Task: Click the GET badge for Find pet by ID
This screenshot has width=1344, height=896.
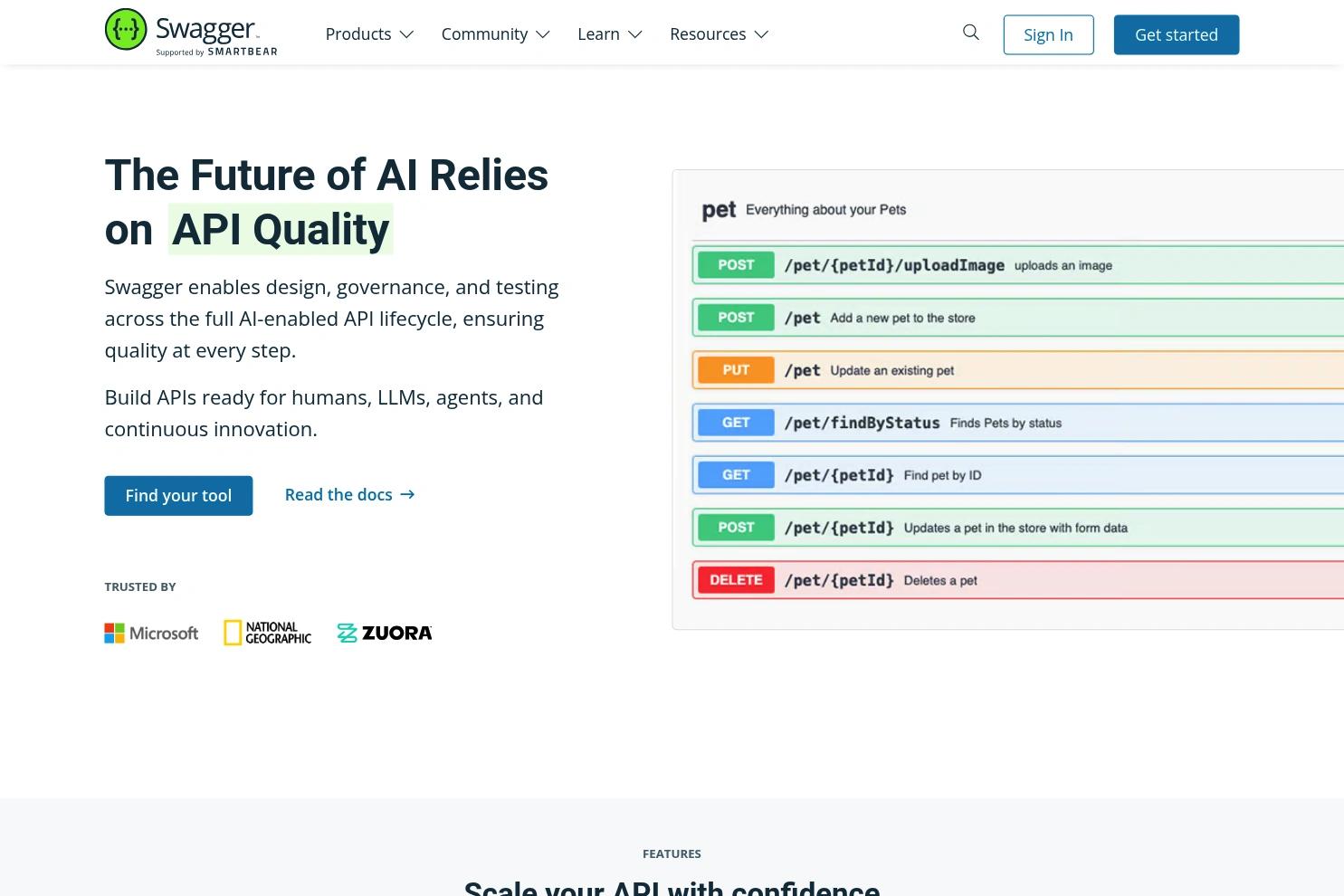Action: (736, 475)
